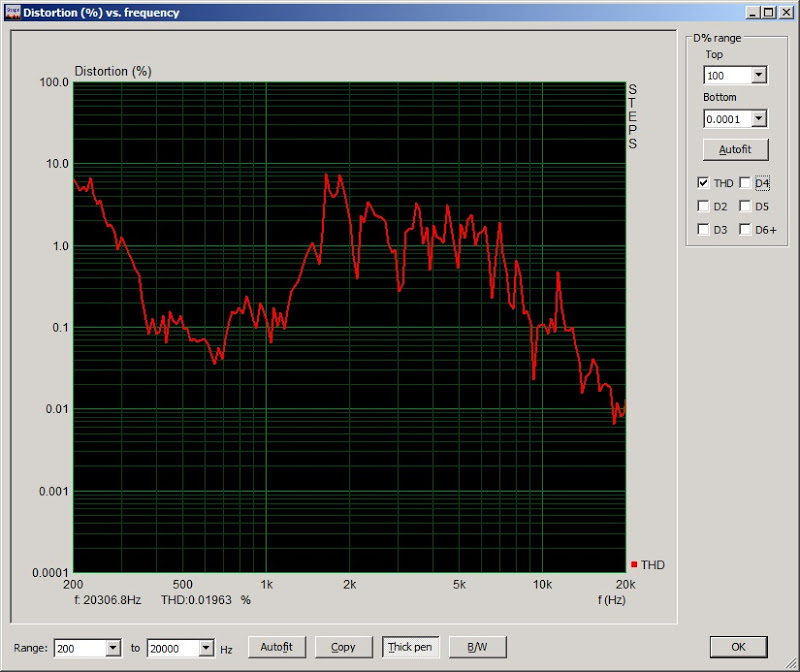Click the 10.0 distortion axis label
This screenshot has height=672, width=800.
click(57, 164)
